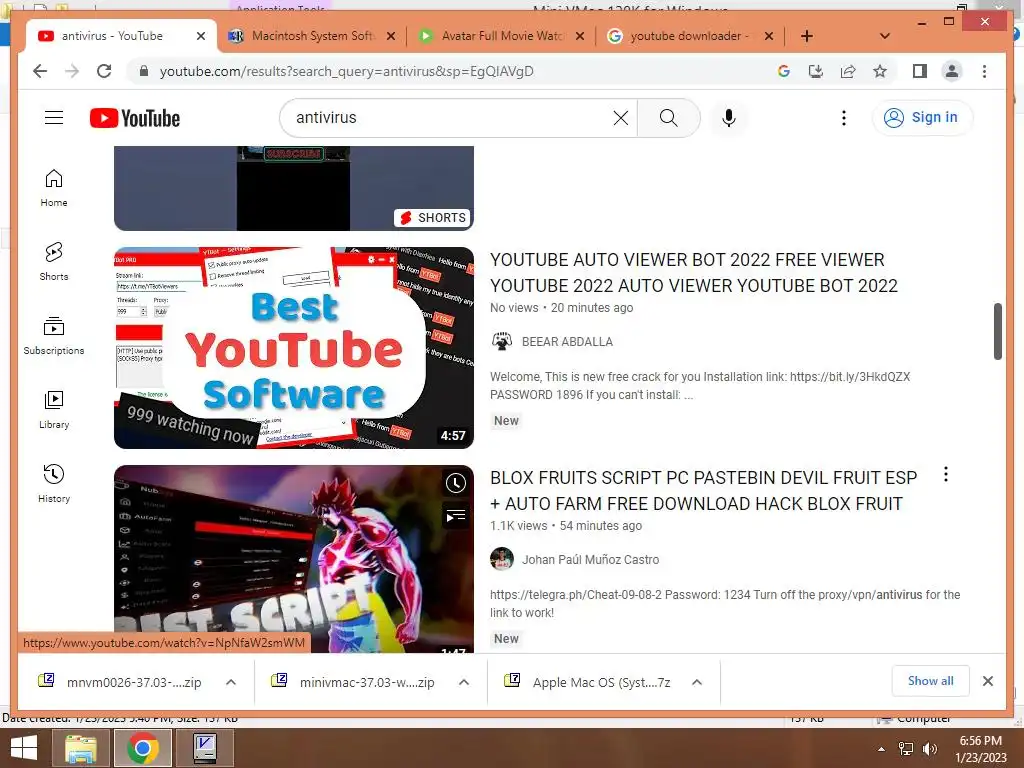
Task: Install app via address bar icon
Action: coord(816,71)
